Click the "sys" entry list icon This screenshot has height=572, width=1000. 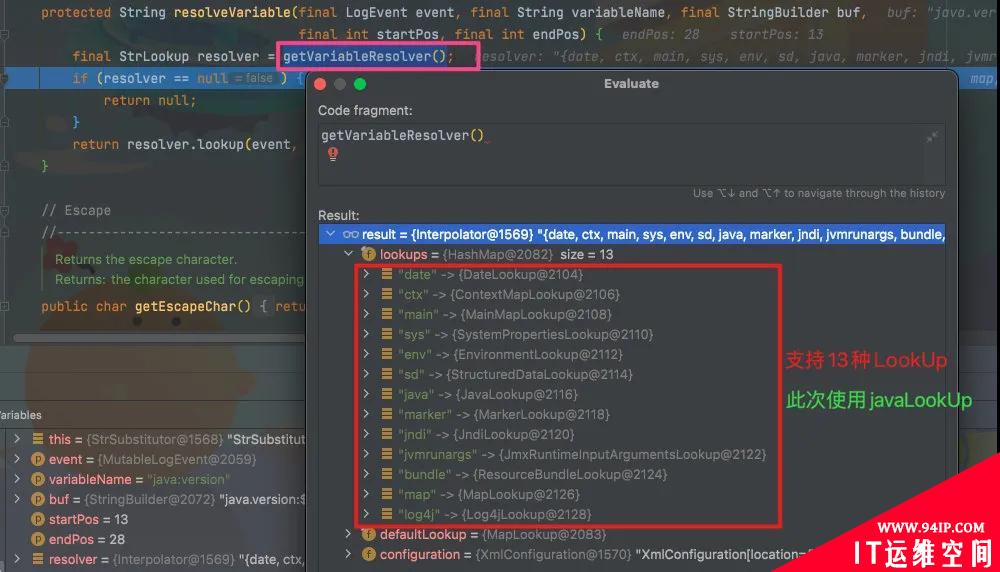coord(386,334)
